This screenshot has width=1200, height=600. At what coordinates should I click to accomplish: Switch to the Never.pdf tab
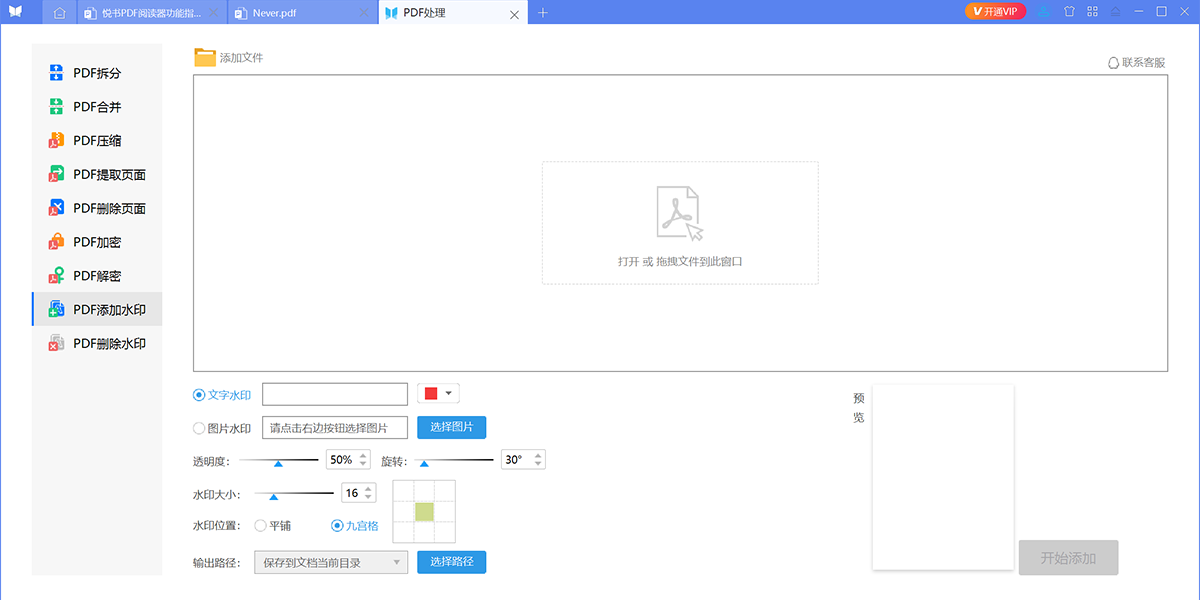pyautogui.click(x=296, y=13)
